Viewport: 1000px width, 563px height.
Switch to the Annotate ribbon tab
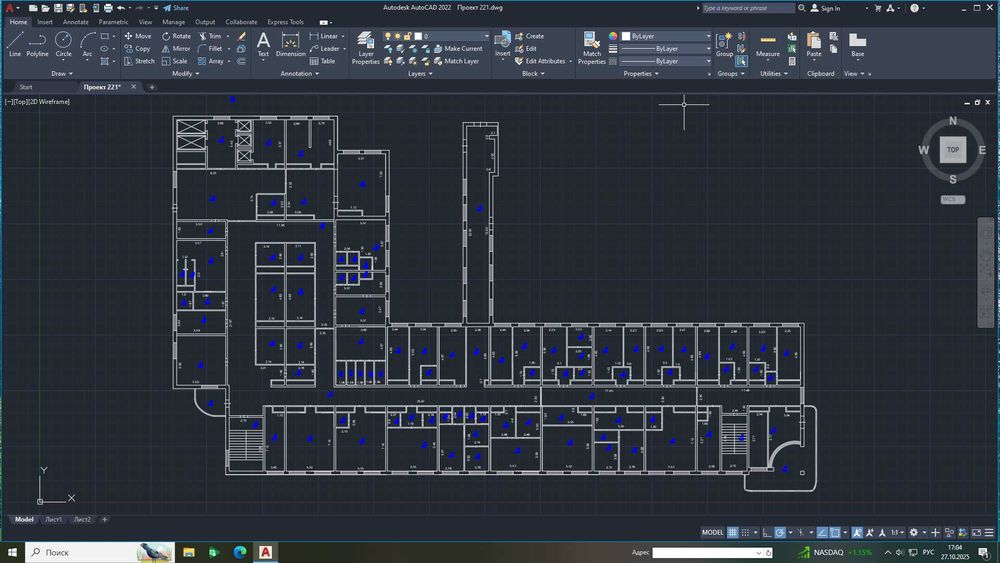pyautogui.click(x=76, y=21)
